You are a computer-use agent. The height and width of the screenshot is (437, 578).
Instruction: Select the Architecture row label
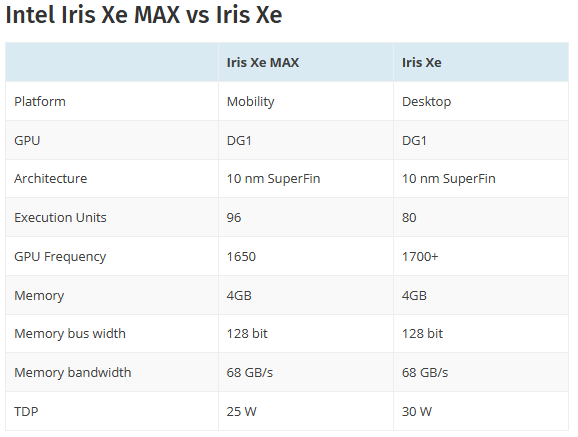[x=51, y=178]
